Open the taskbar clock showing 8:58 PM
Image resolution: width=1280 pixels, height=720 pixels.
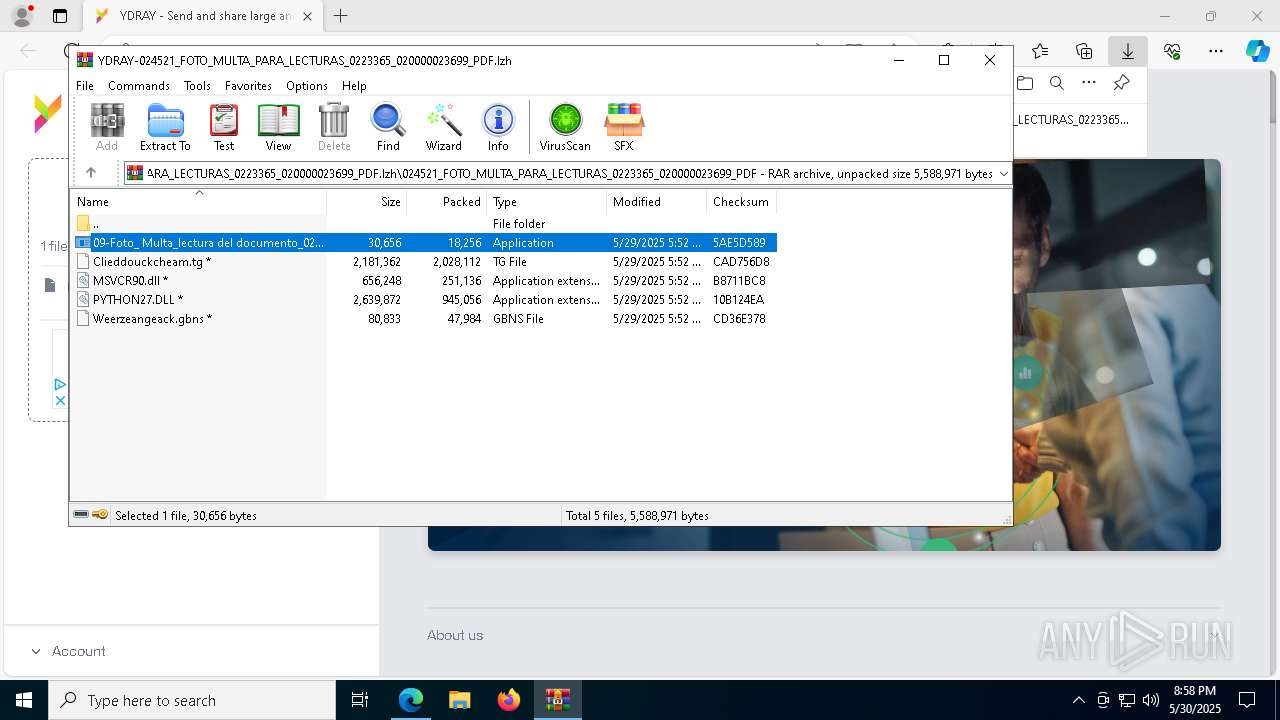pos(1196,700)
